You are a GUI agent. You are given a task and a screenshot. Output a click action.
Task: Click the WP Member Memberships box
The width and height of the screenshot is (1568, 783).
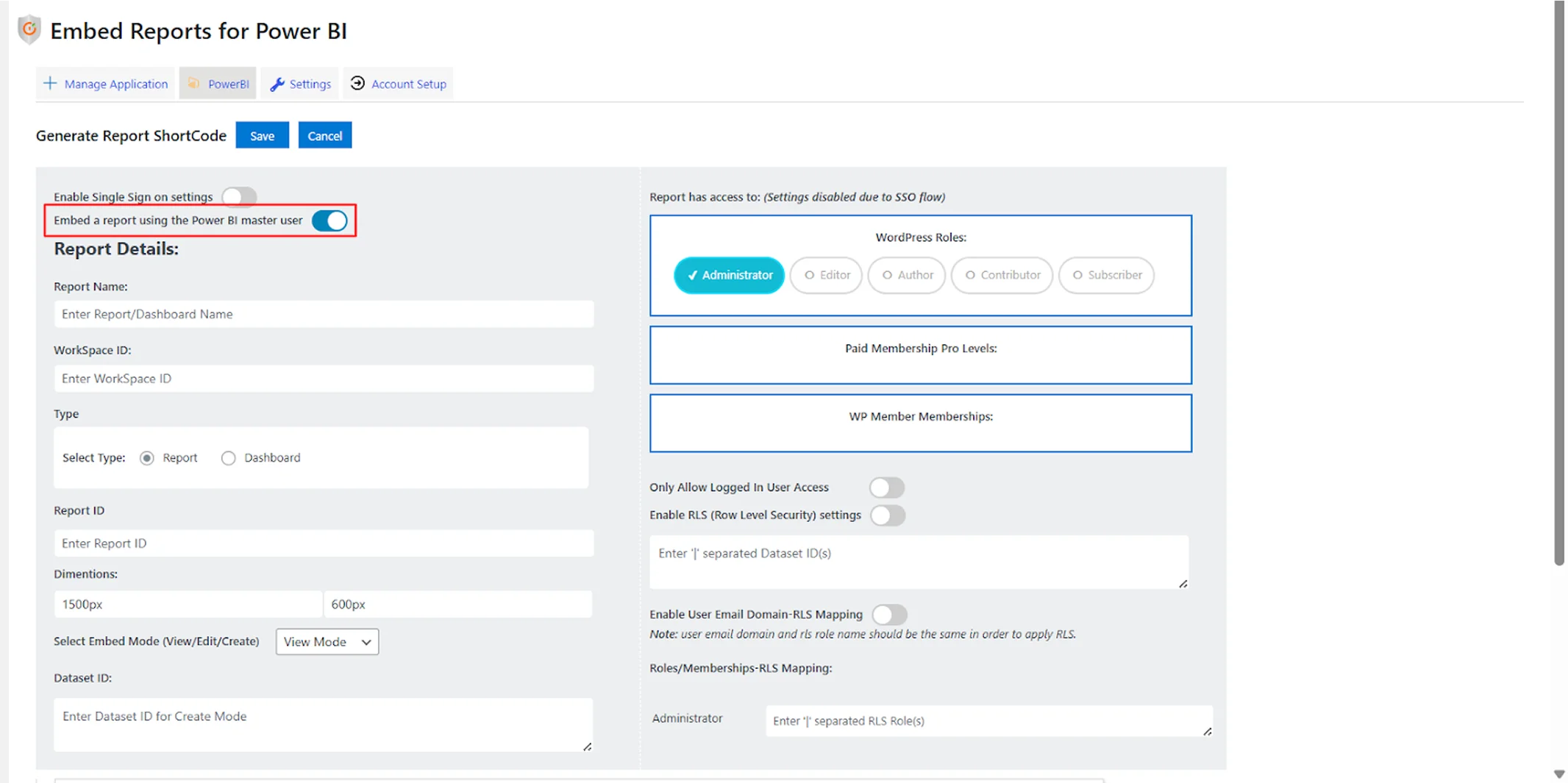point(921,423)
